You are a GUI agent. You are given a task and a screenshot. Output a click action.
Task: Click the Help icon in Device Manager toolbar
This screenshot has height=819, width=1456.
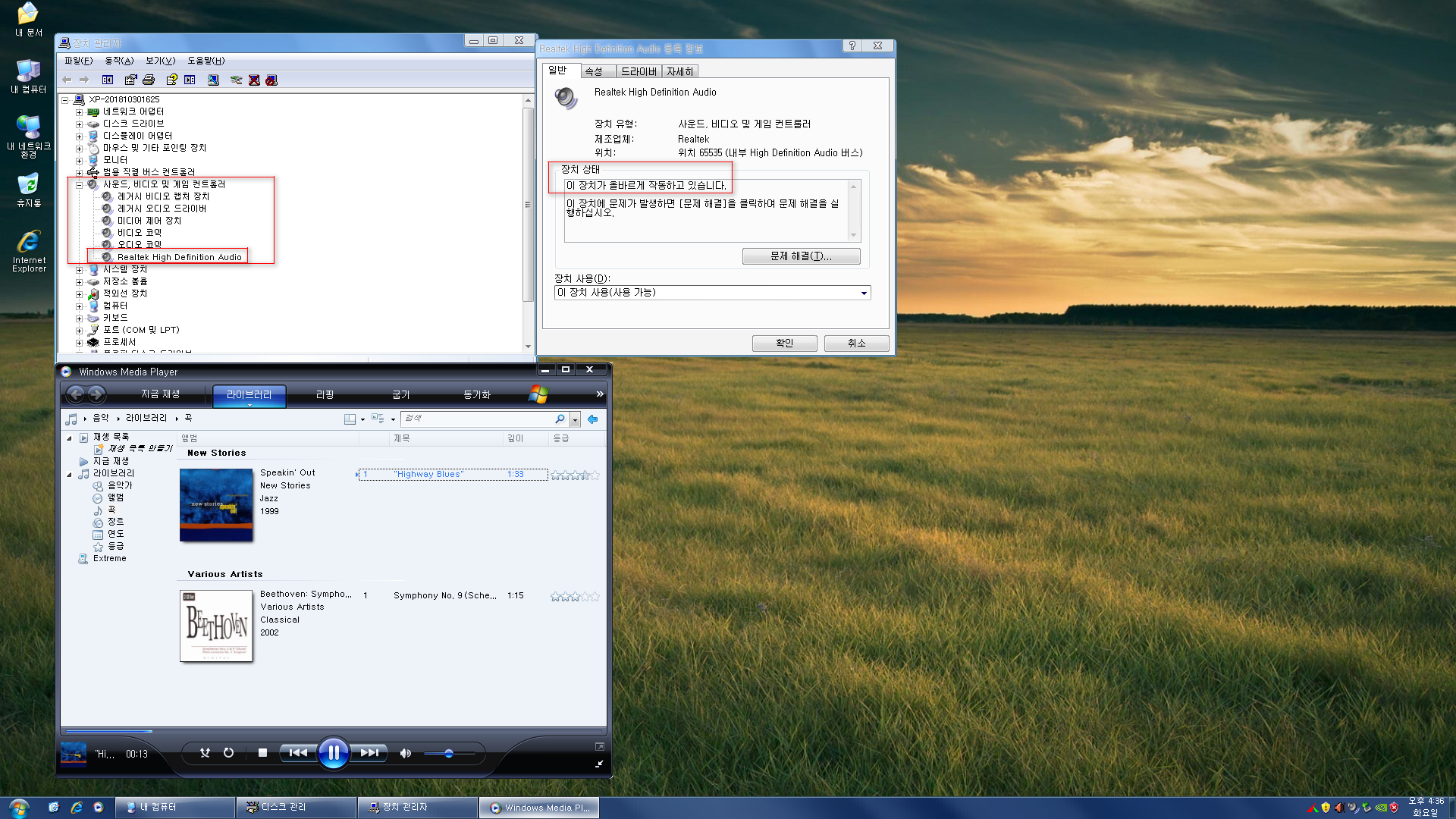click(x=171, y=80)
